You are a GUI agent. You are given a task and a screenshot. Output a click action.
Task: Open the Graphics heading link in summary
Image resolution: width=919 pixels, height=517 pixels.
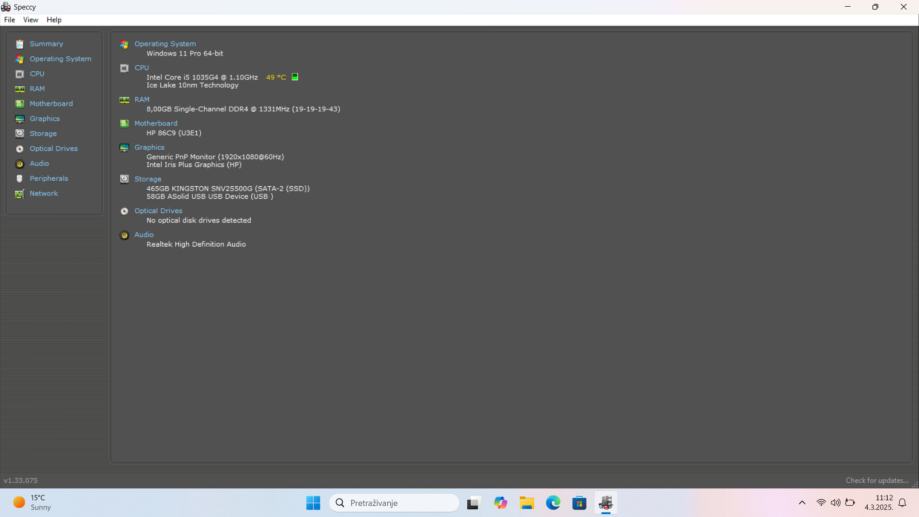(149, 148)
